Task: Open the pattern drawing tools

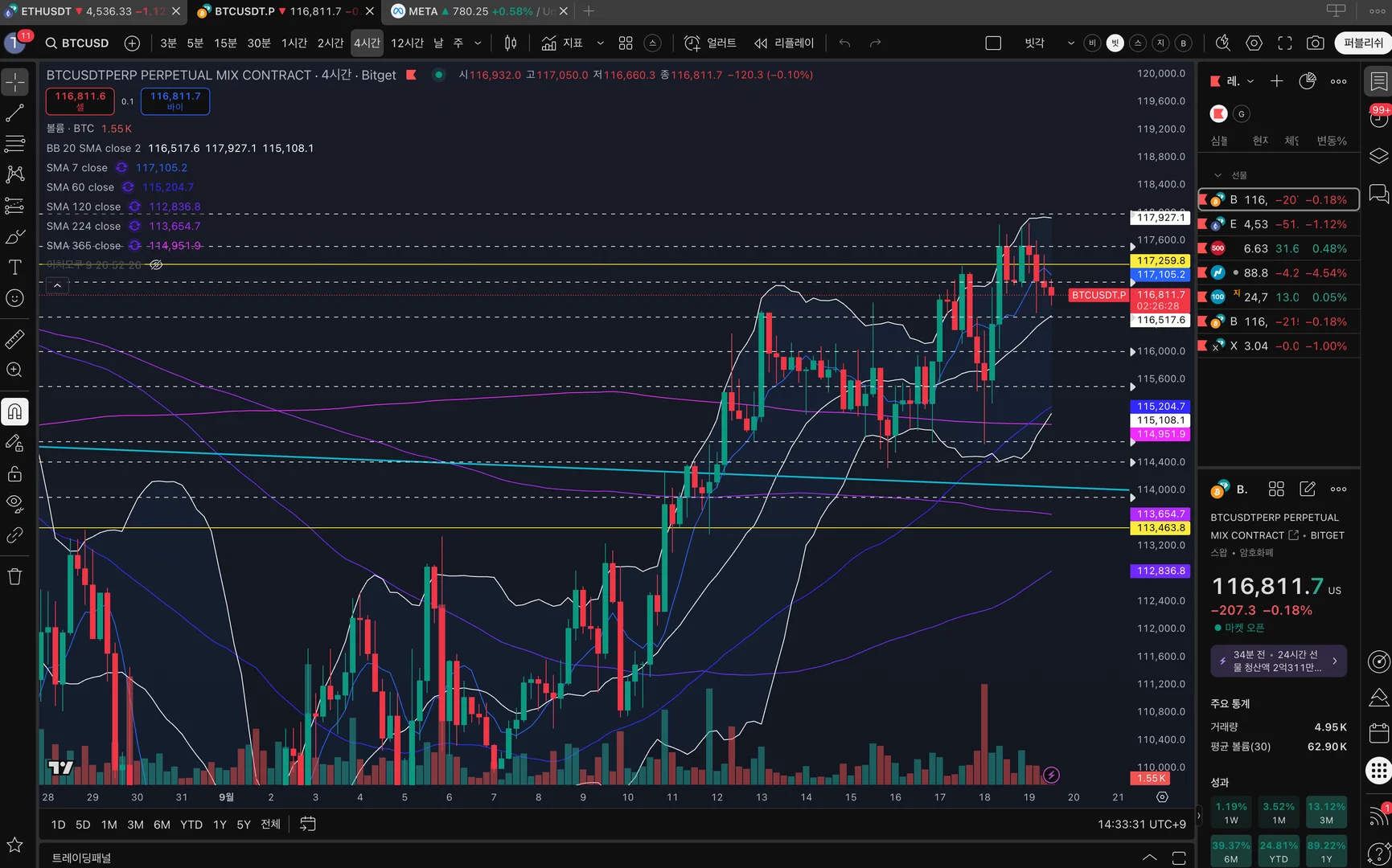Action: (x=15, y=174)
